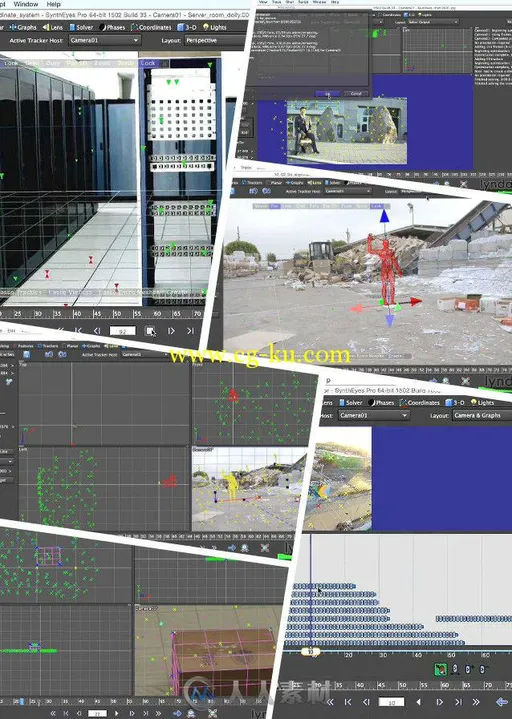This screenshot has height=719, width=512.
Task: Open Lights room in Camera & Graphs window
Action: pos(483,403)
